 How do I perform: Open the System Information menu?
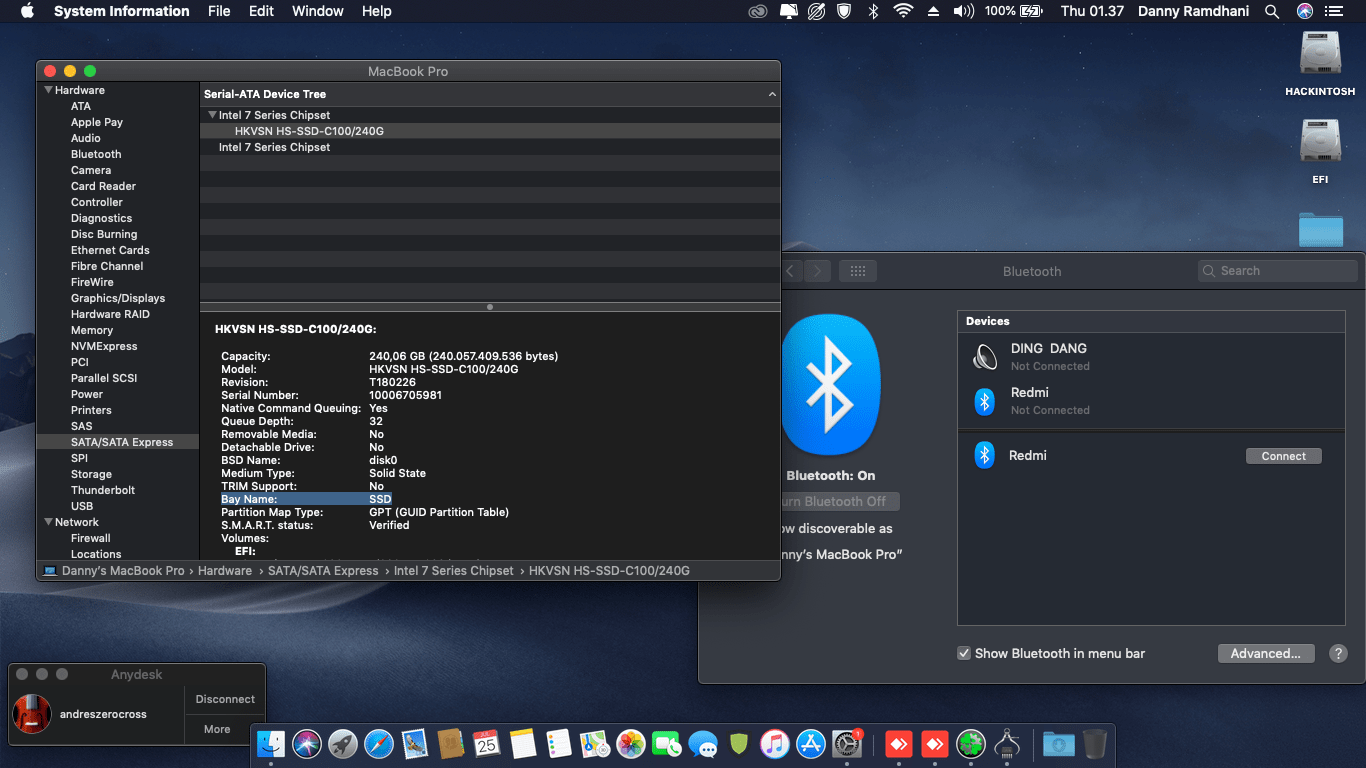point(121,11)
